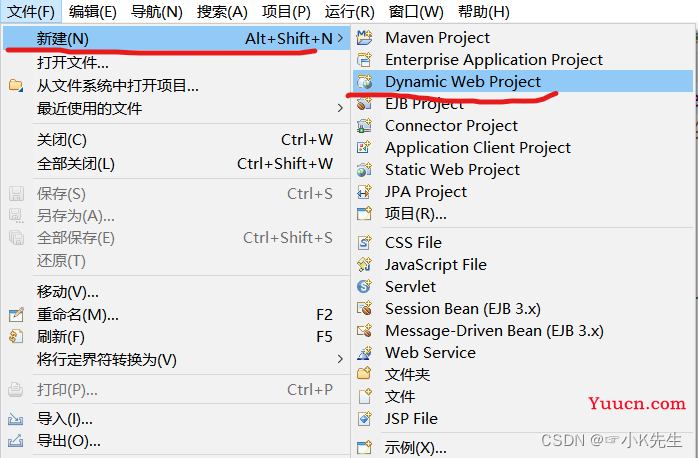Click the Enterprise Application Project icon

point(365,60)
